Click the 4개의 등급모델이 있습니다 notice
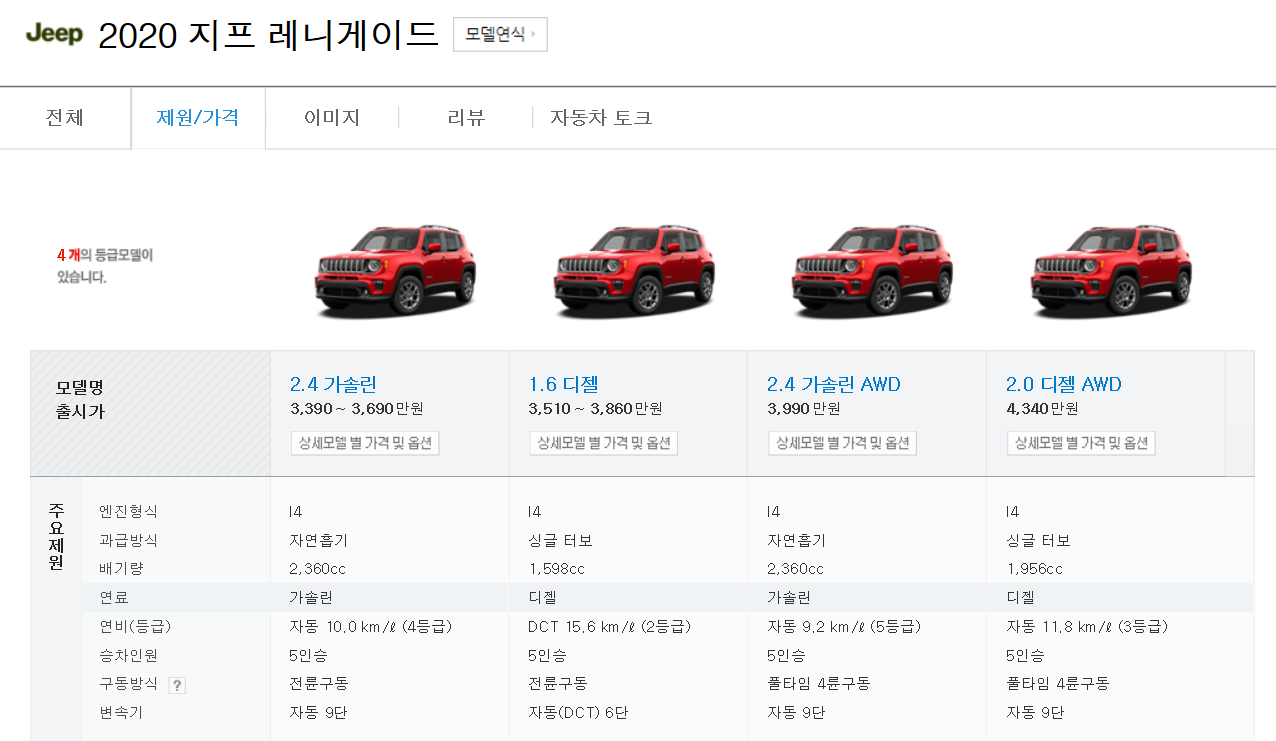This screenshot has height=741, width=1276. [105, 266]
